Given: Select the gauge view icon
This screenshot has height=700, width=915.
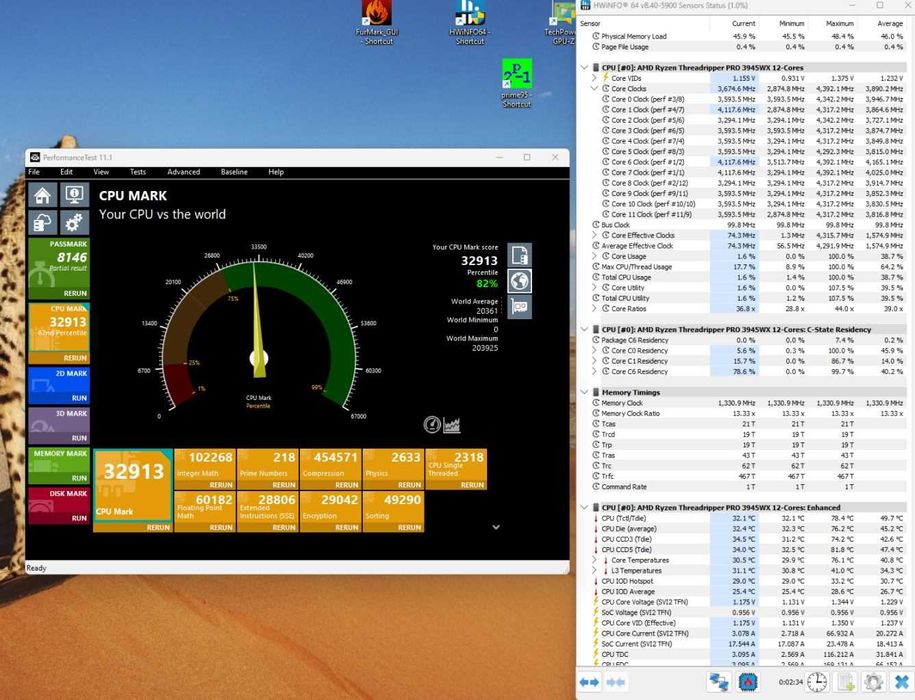Looking at the screenshot, I should pos(432,424).
